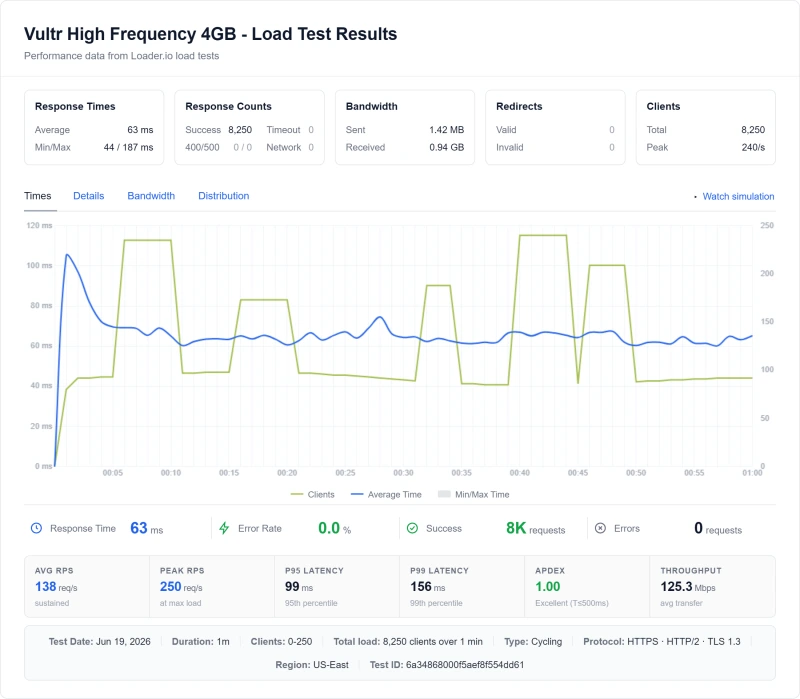Click the Region: US-East text
Viewport: 800px width, 699px height.
pyautogui.click(x=312, y=665)
